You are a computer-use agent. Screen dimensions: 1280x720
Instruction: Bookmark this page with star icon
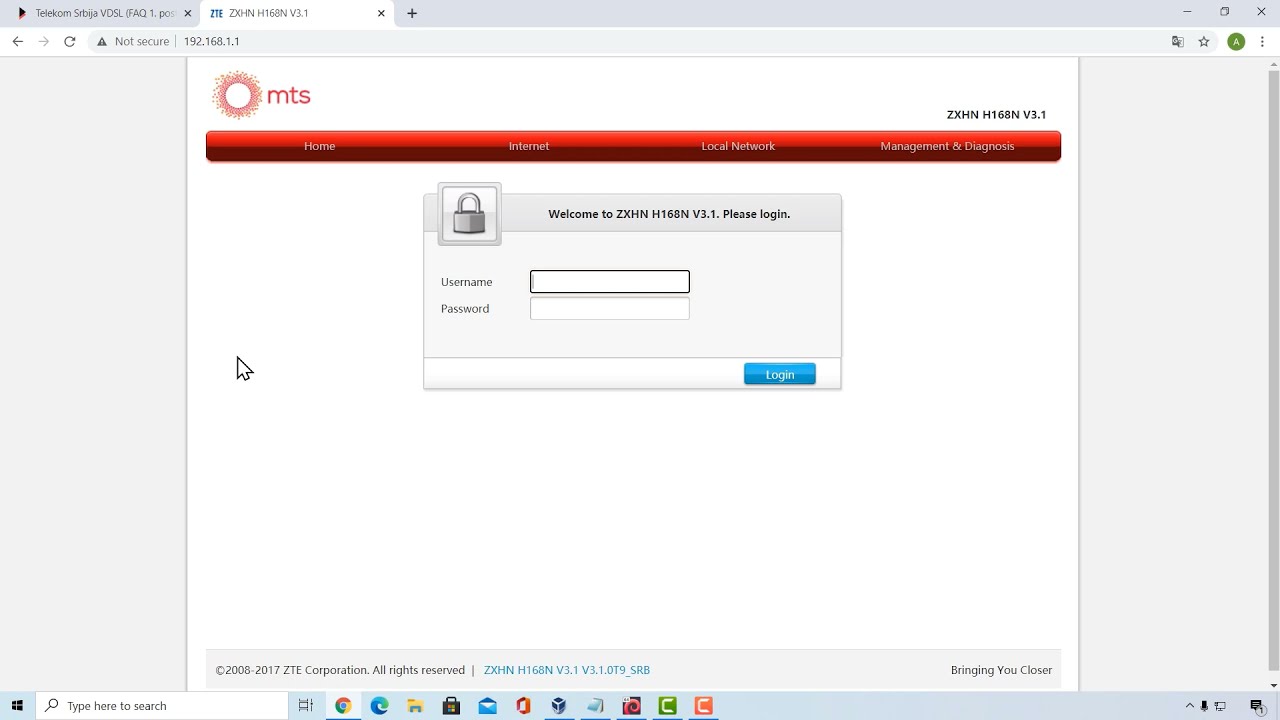tap(1204, 42)
